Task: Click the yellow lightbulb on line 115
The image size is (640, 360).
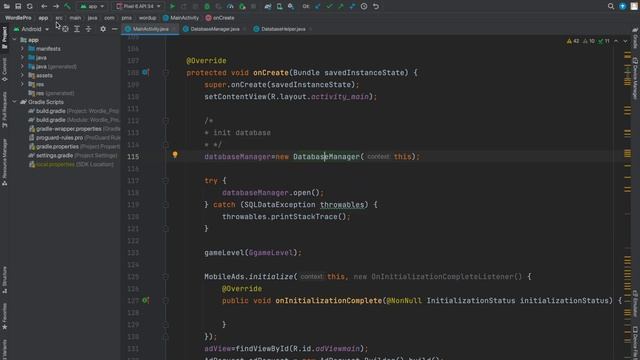Action: click(175, 155)
